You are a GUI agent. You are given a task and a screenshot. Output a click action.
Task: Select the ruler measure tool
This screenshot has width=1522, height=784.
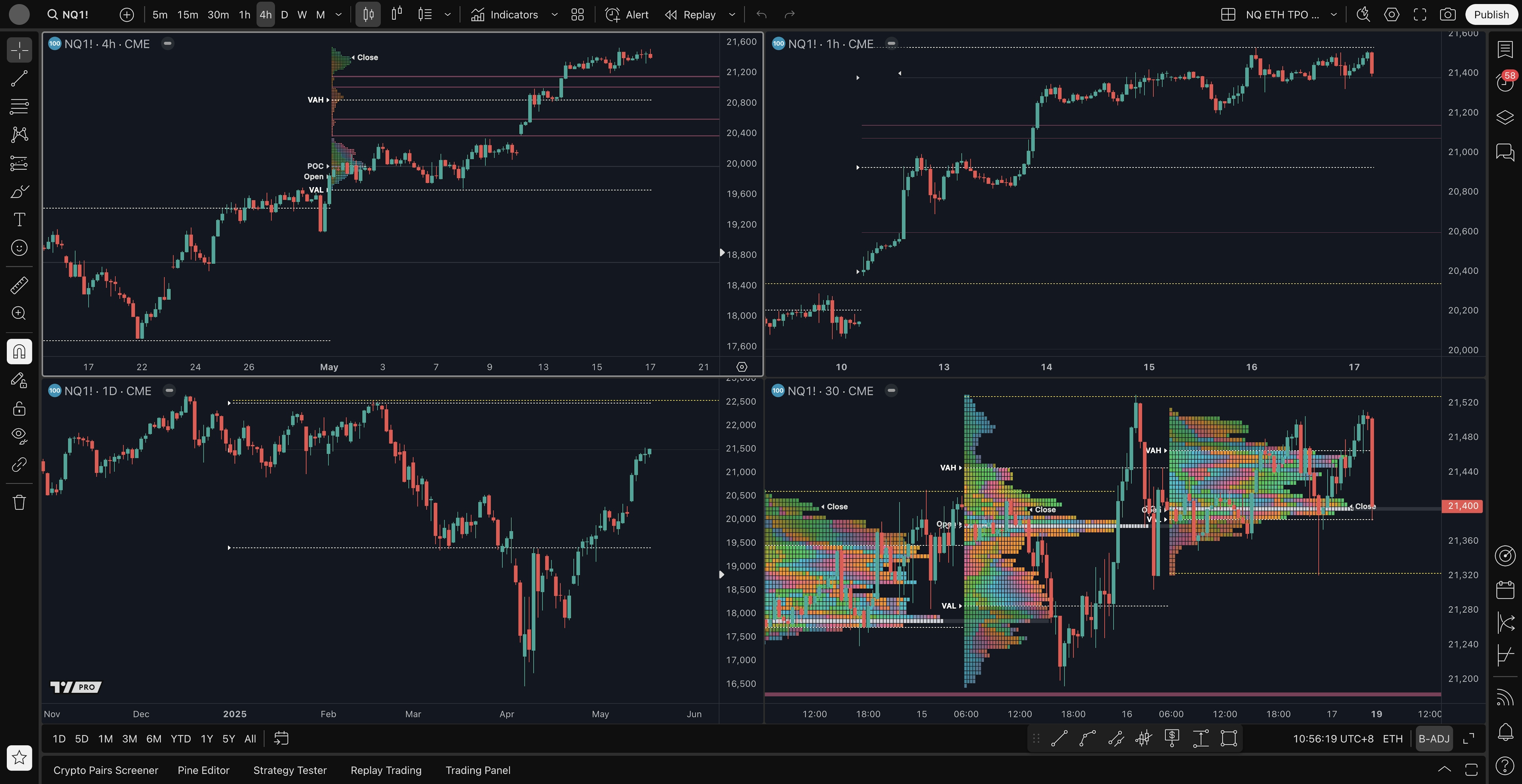[x=19, y=286]
